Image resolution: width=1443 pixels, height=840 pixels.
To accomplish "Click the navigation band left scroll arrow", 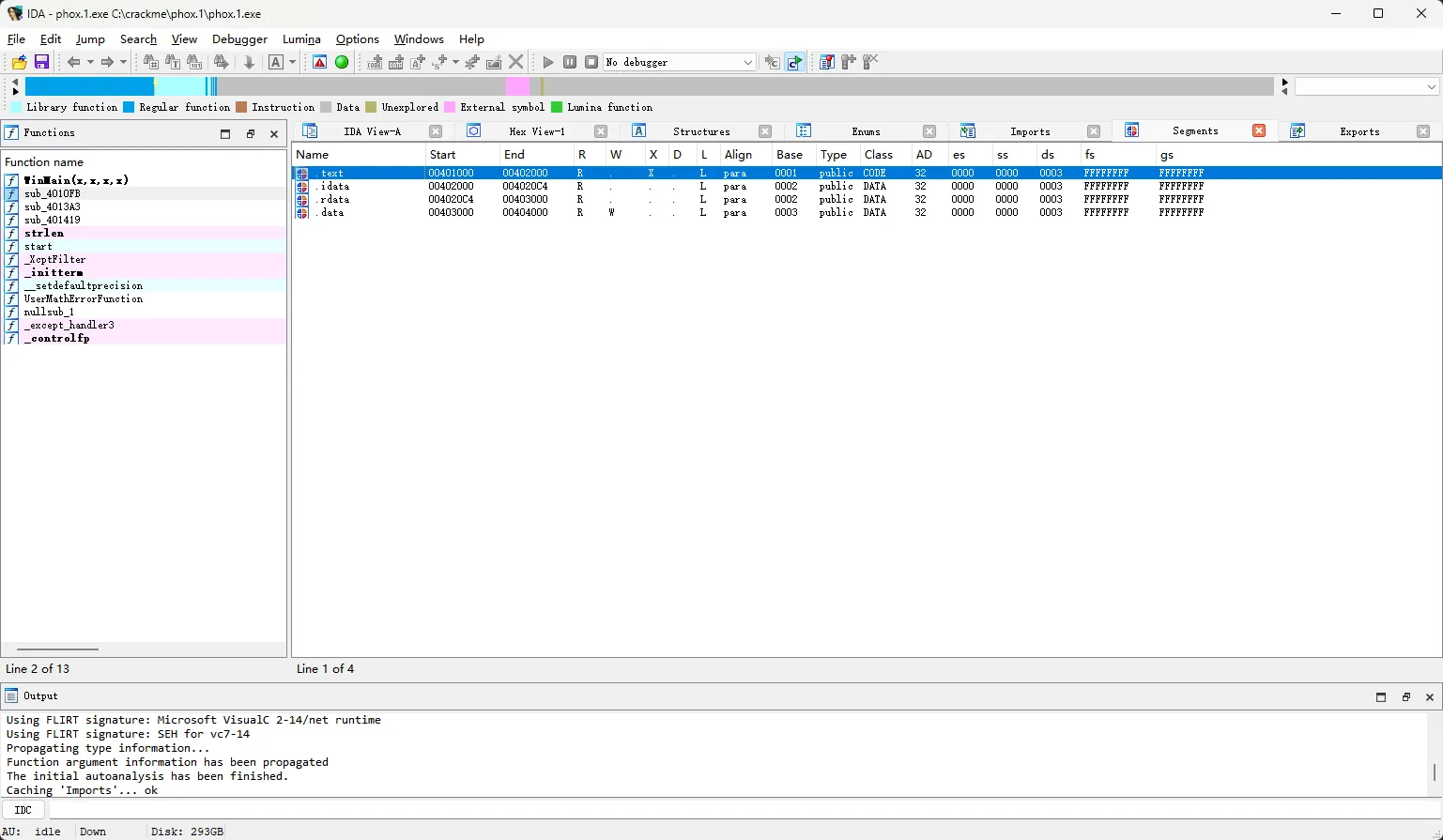I will tap(15, 82).
